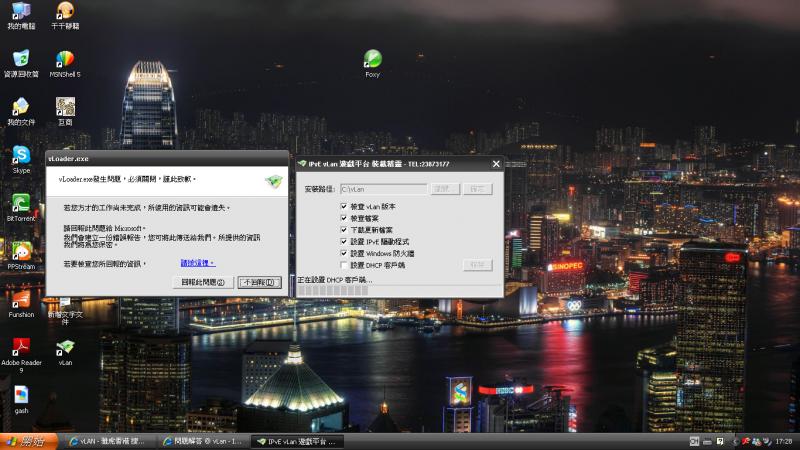Launch the PPStream desktop shortcut
800x450 pixels.
(x=21, y=256)
